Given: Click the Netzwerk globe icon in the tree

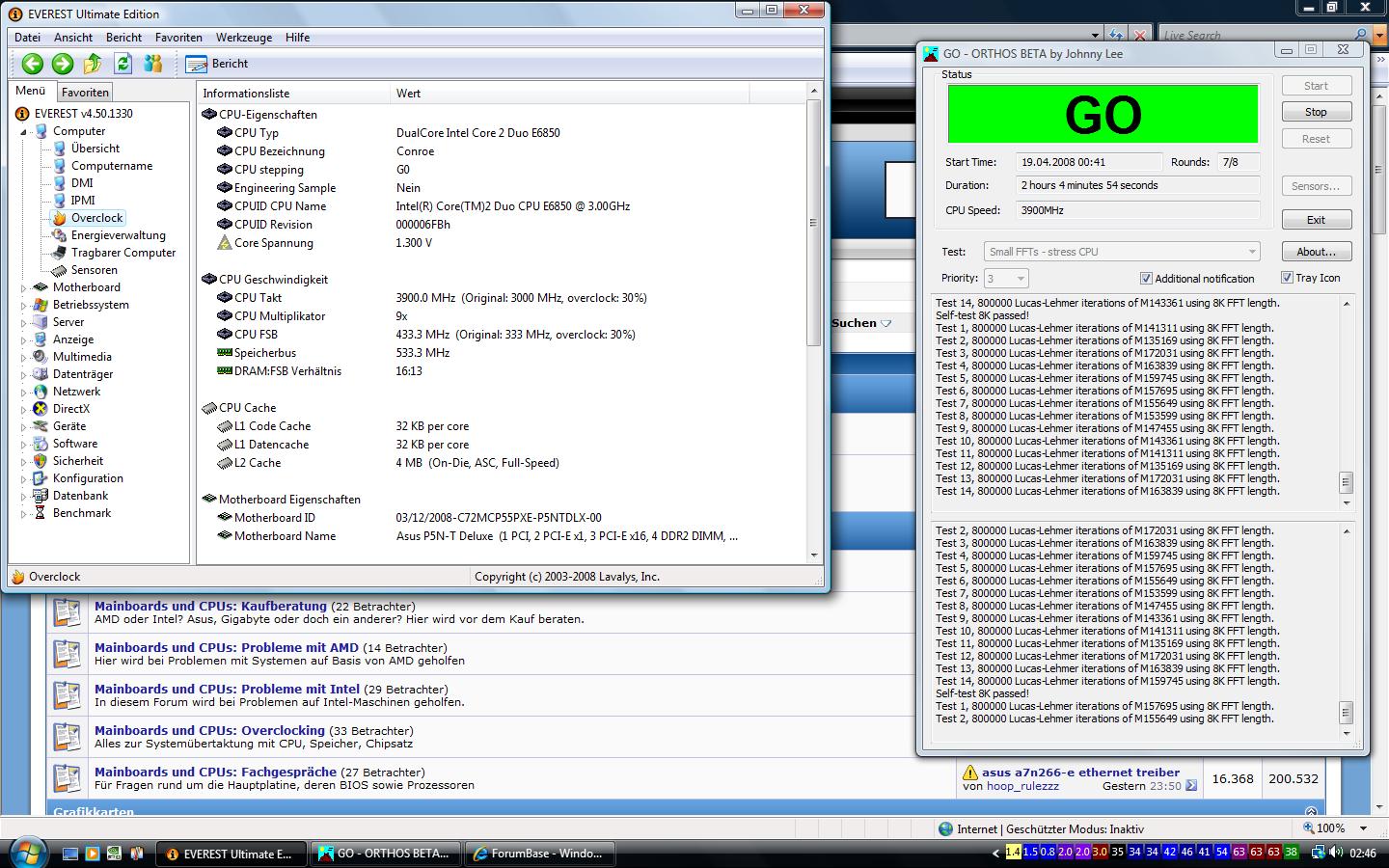Looking at the screenshot, I should pos(41,392).
